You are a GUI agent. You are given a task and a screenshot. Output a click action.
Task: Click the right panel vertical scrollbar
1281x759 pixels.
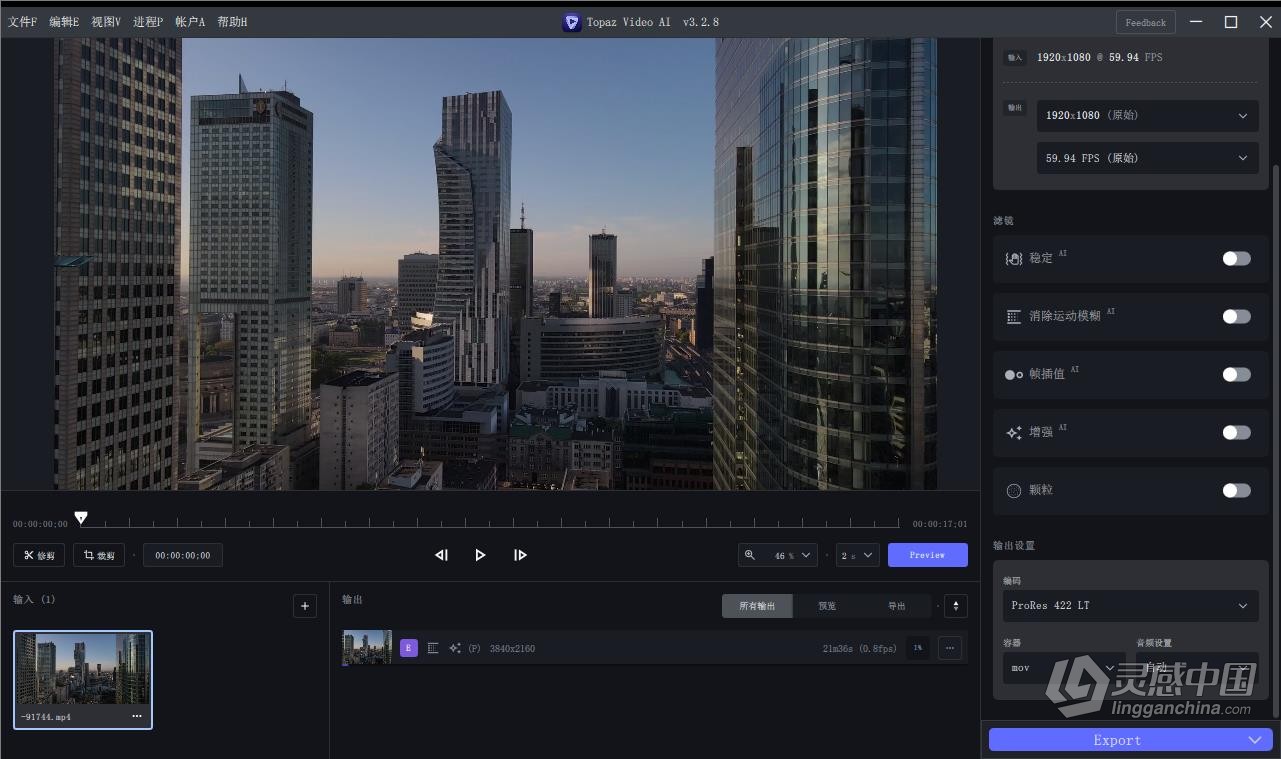(1274, 440)
